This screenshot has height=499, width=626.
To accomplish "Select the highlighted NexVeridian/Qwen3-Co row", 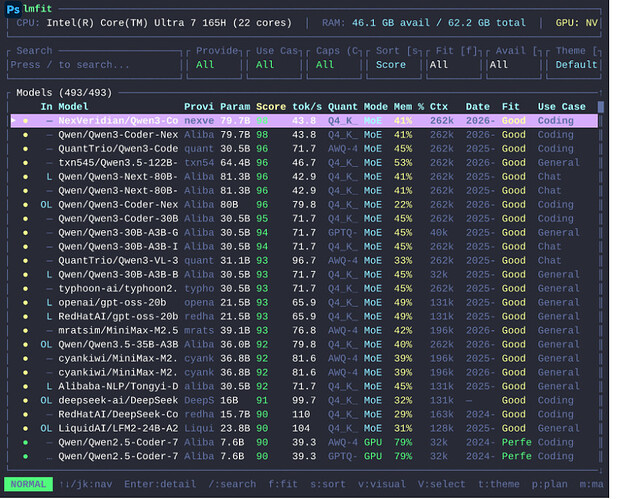I will pyautogui.click(x=304, y=121).
